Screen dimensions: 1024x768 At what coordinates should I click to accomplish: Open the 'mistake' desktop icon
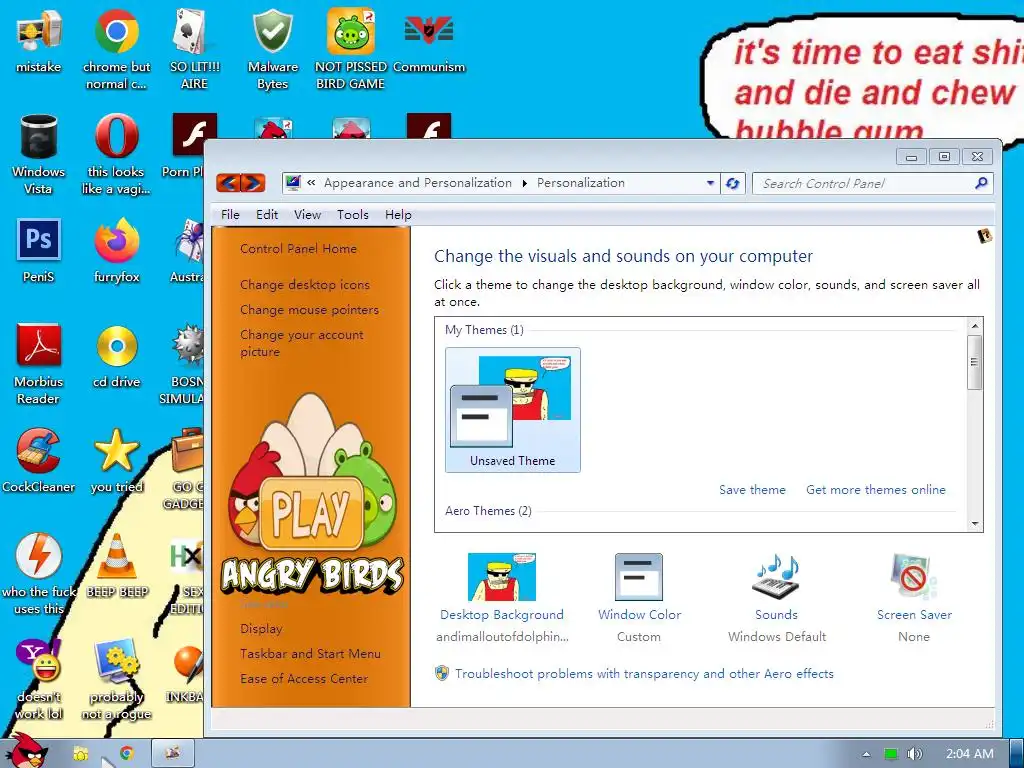(x=39, y=42)
